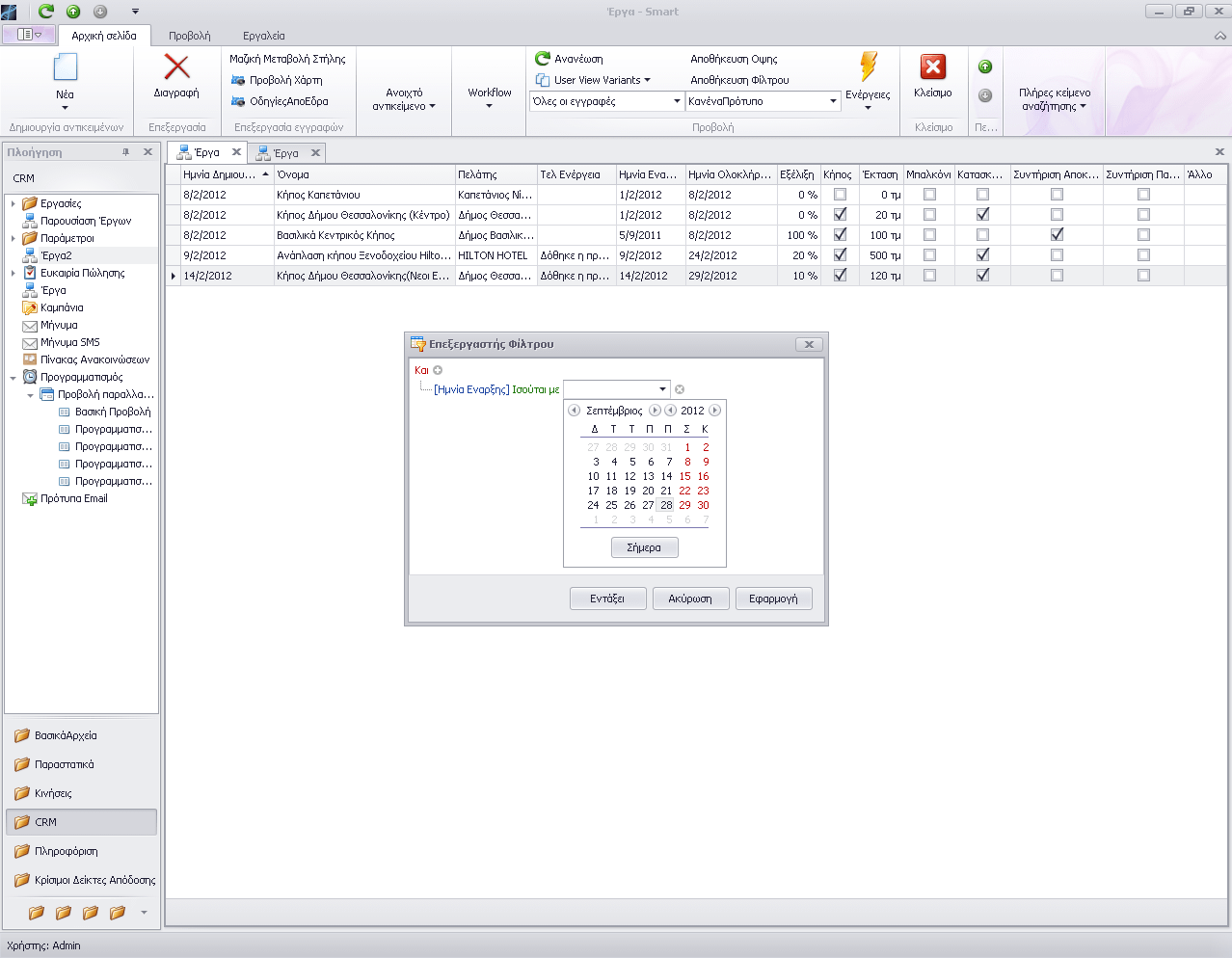This screenshot has width=1232, height=958.
Task: Click the red Διαγραφή delete icon
Action: click(x=176, y=67)
